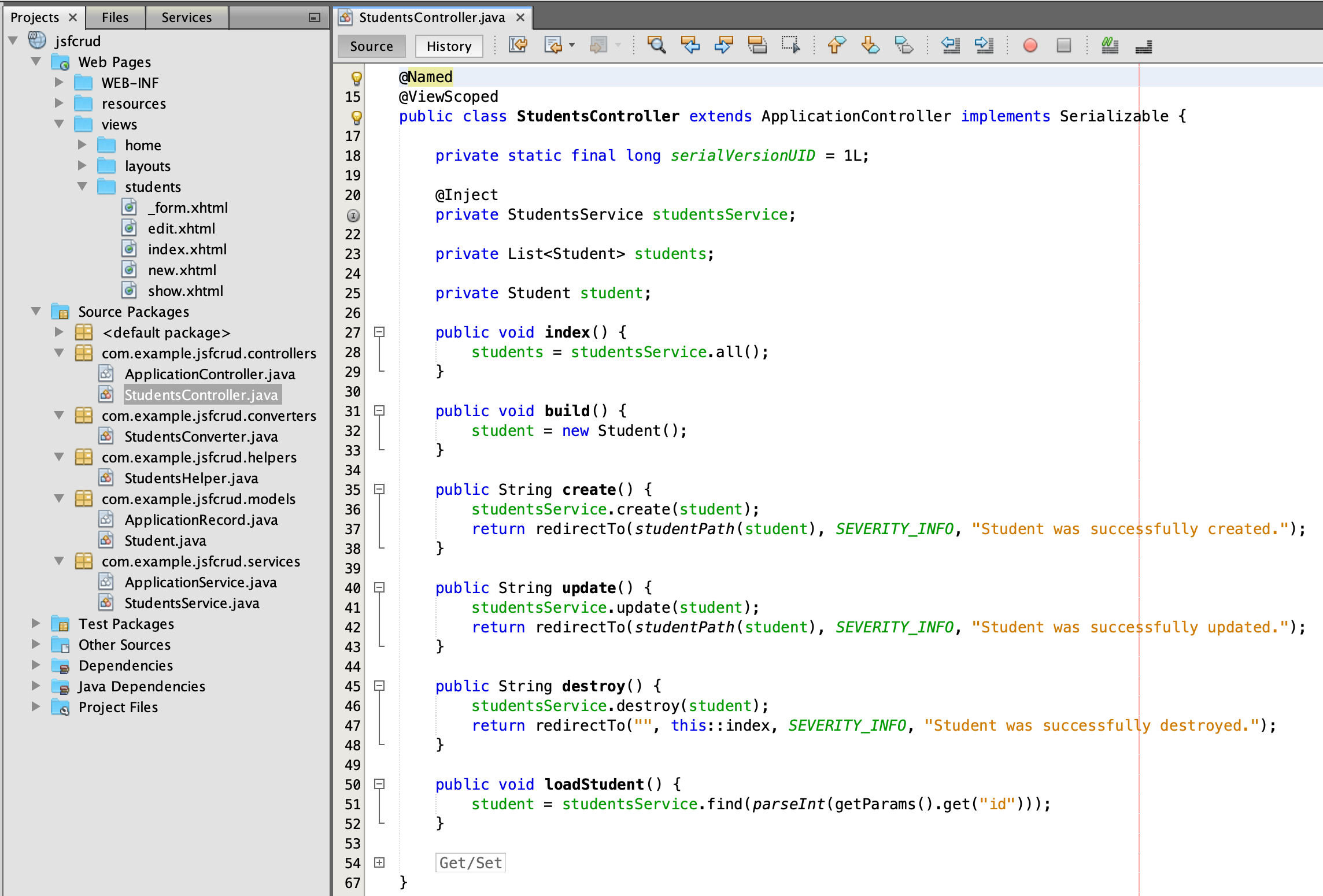The width and height of the screenshot is (1323, 896).
Task: Select edit.xhtml file
Action: tap(182, 228)
